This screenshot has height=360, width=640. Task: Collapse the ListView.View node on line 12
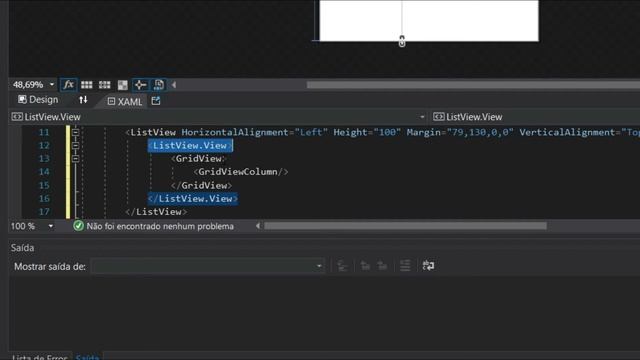point(76,145)
